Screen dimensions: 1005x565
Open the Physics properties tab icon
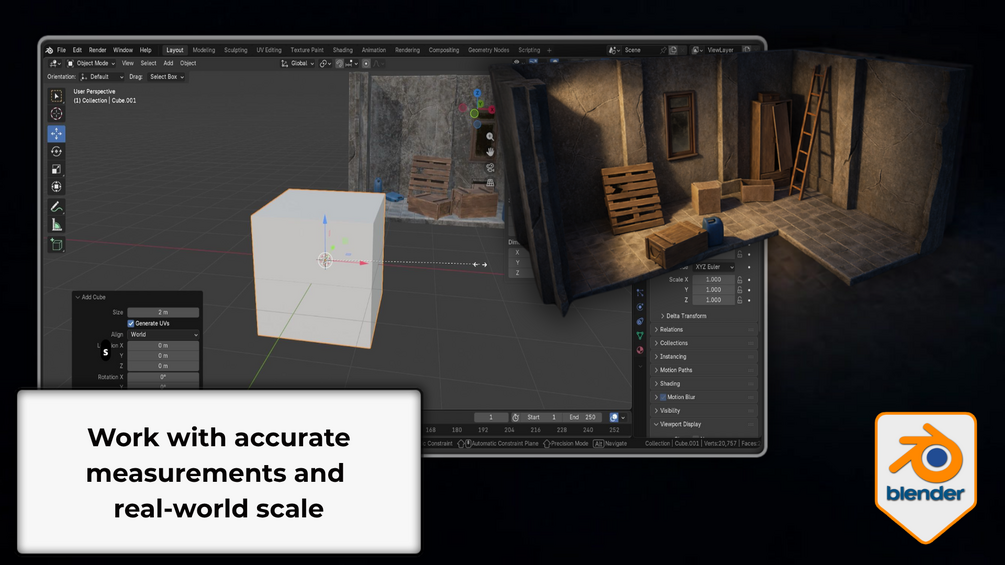tap(640, 307)
